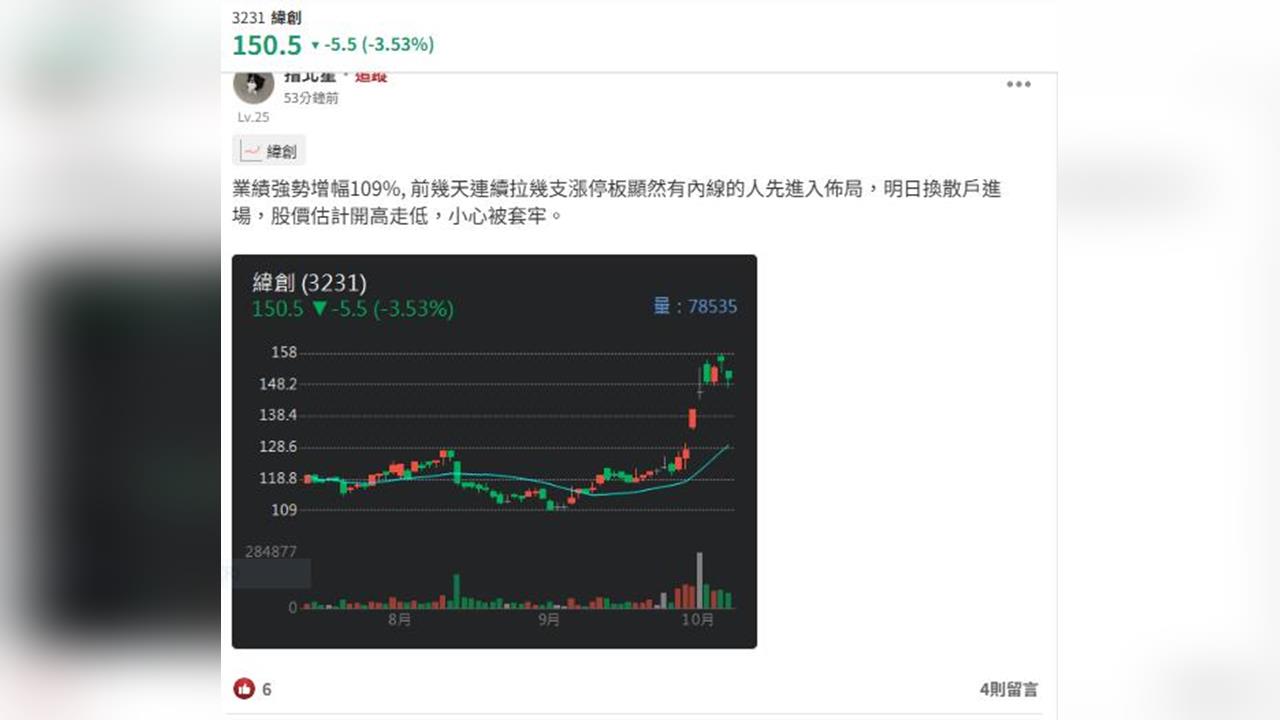Screen dimensions: 1280x720
Task: Click the green down-triangle in page header
Action: (315, 45)
